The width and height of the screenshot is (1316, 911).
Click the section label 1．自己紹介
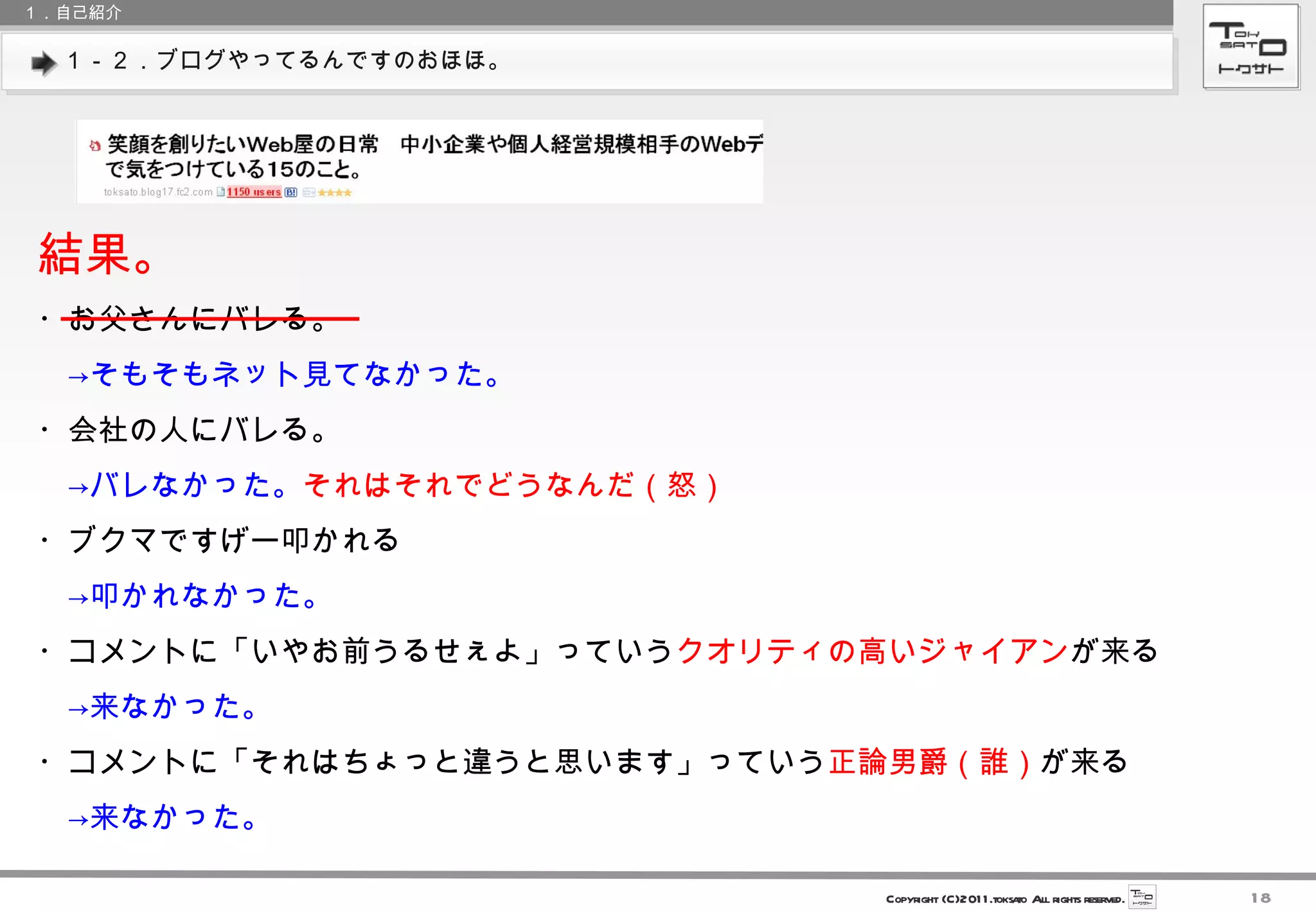coord(73,12)
